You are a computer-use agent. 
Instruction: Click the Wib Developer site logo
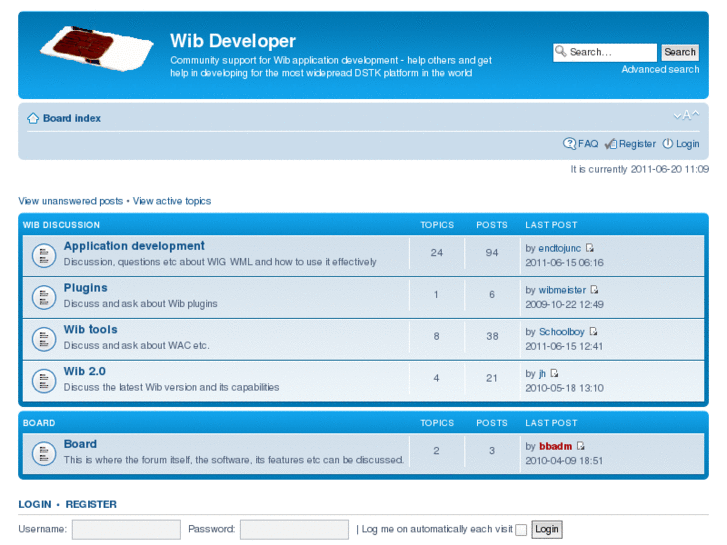pyautogui.click(x=96, y=48)
